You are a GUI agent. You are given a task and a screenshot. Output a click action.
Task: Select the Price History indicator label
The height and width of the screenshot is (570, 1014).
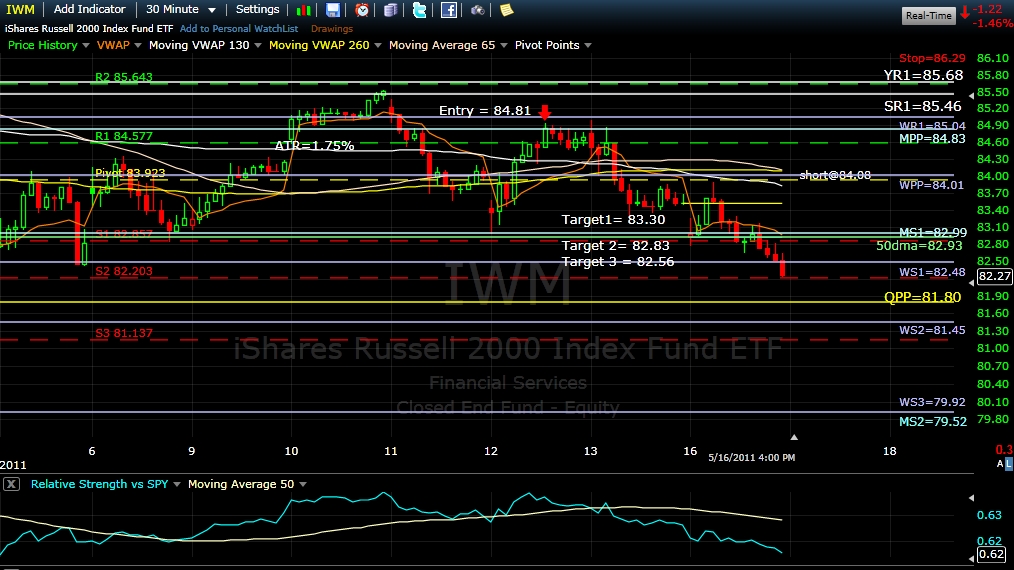point(43,45)
